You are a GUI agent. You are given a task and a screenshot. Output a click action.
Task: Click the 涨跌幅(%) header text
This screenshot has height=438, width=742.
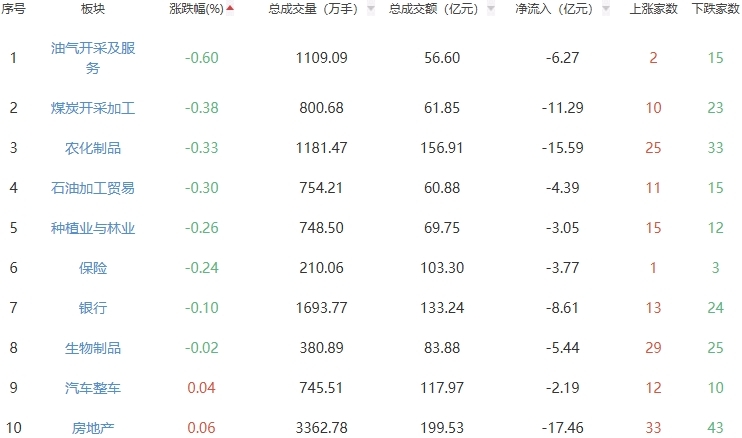click(201, 9)
